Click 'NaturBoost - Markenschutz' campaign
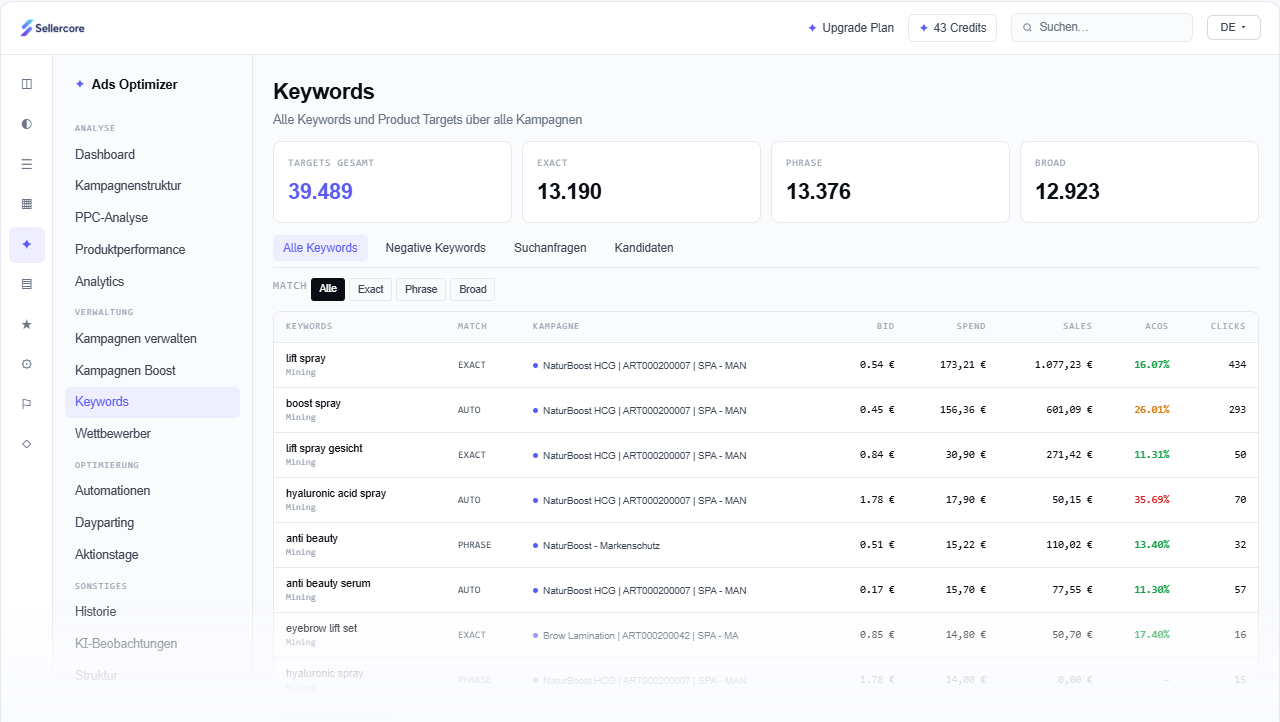 (601, 546)
